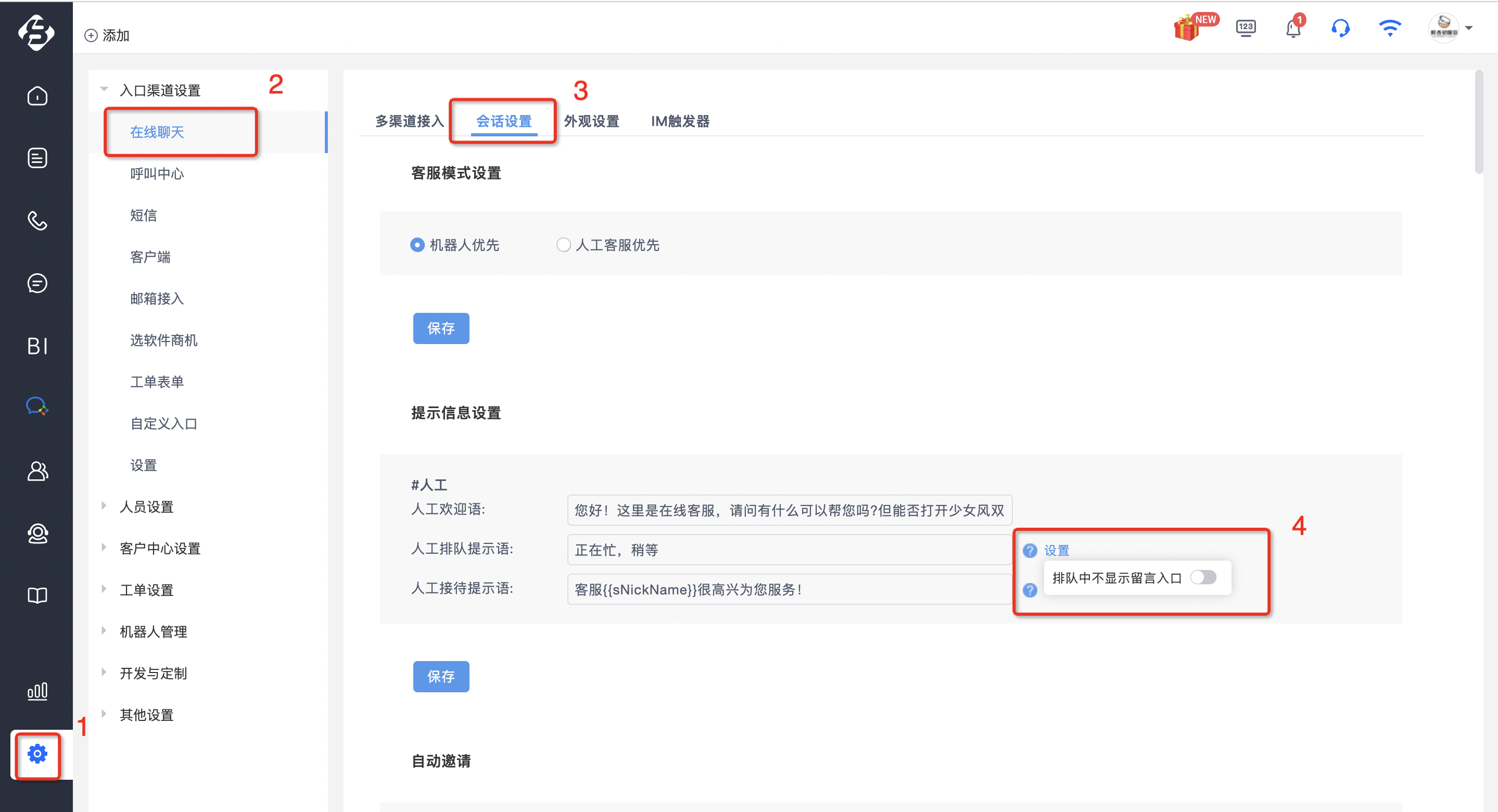
Task: Click the bar chart statistics icon
Action: point(37,691)
